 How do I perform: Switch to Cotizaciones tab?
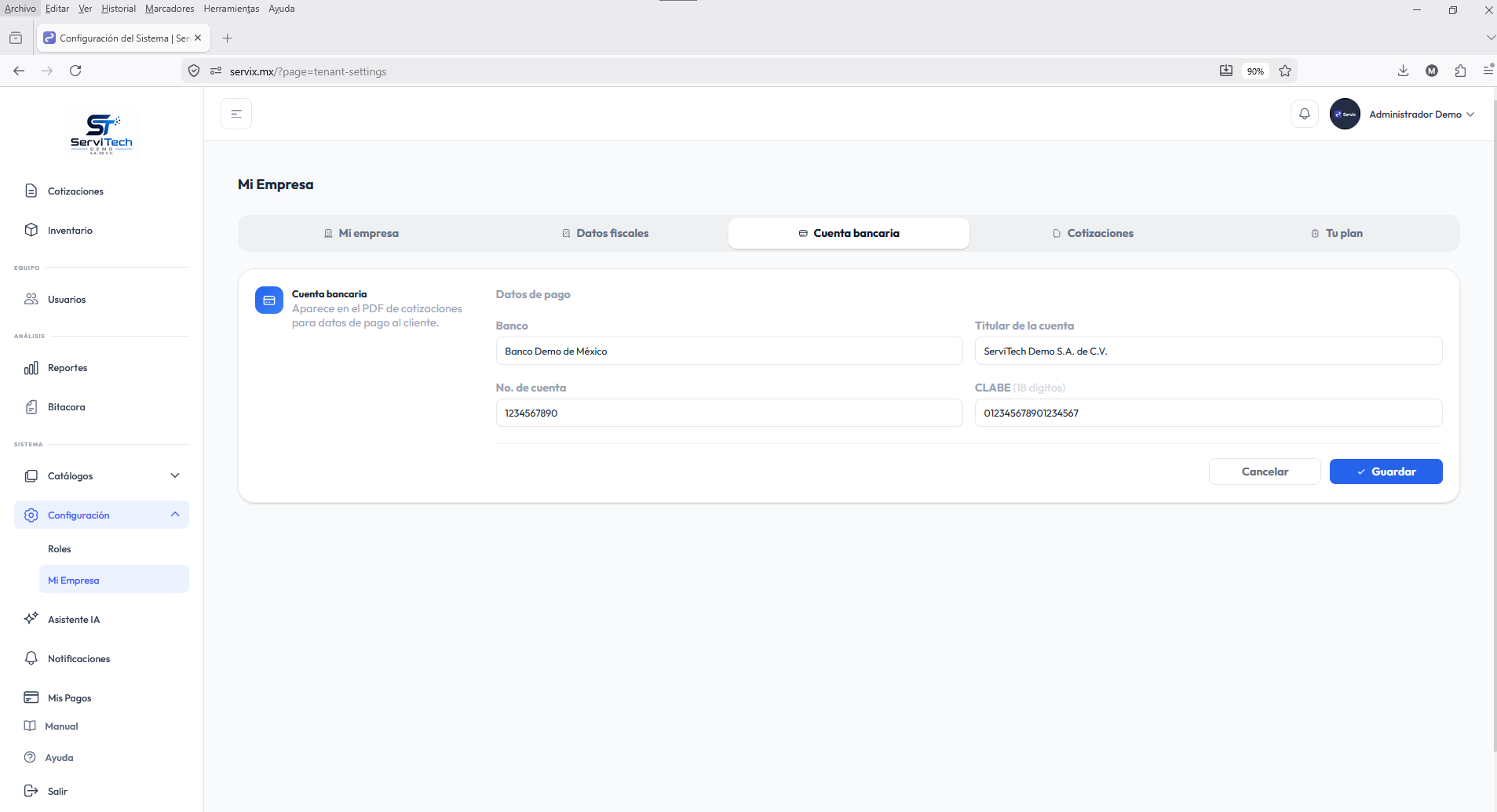pos(1093,233)
